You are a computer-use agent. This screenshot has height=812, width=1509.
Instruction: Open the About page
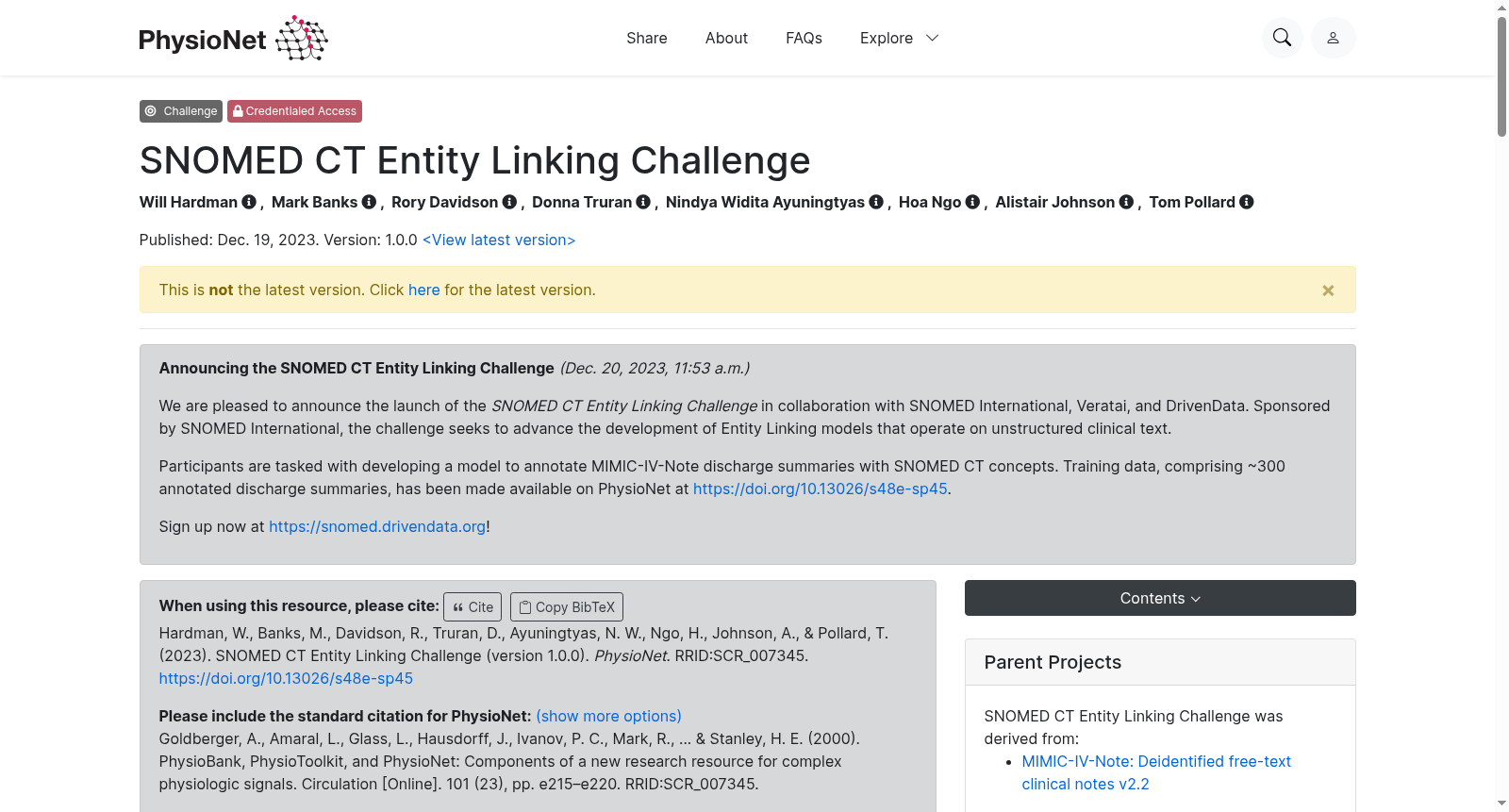click(x=726, y=38)
